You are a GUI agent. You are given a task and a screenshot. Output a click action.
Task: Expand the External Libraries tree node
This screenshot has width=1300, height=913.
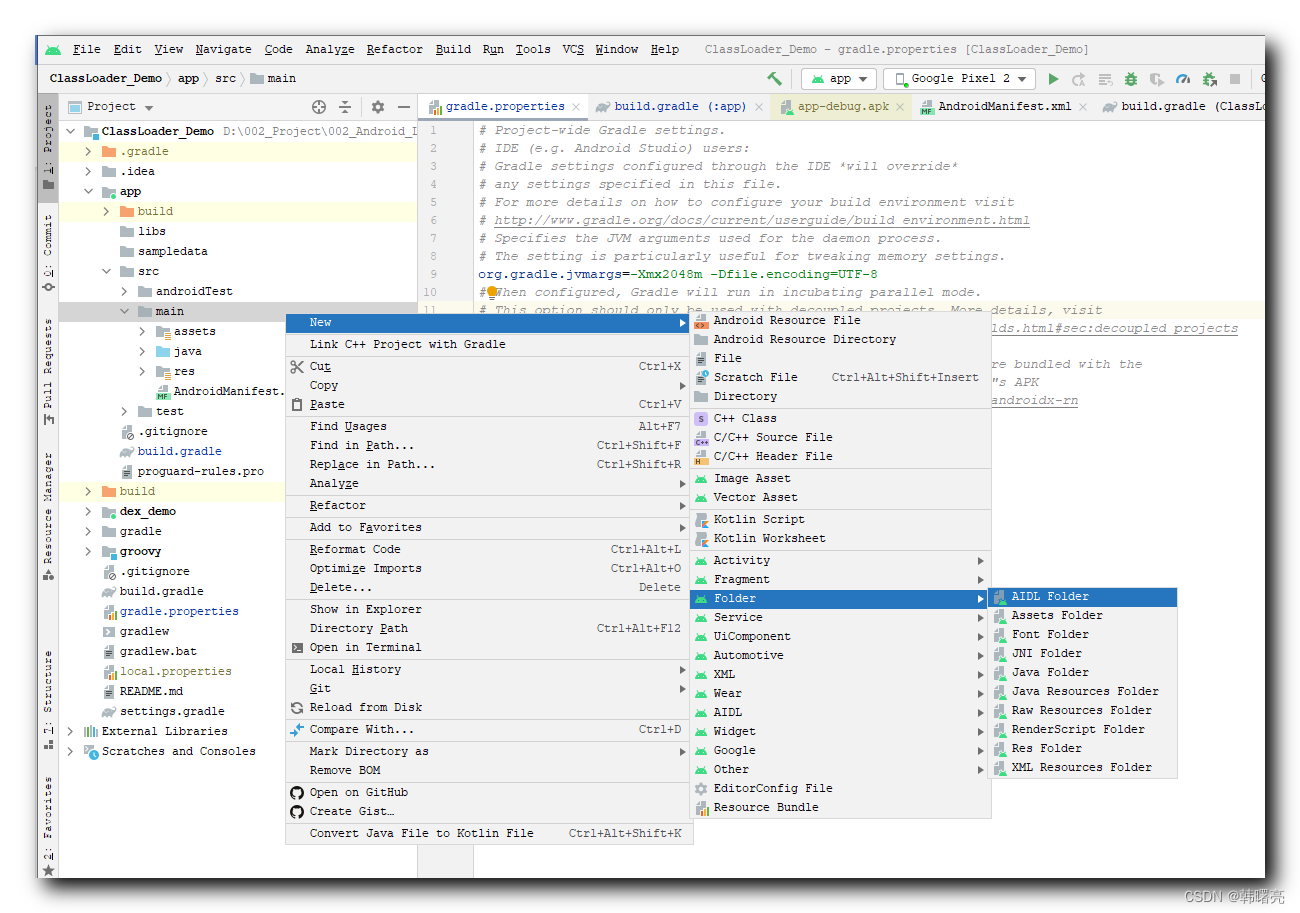tap(70, 731)
